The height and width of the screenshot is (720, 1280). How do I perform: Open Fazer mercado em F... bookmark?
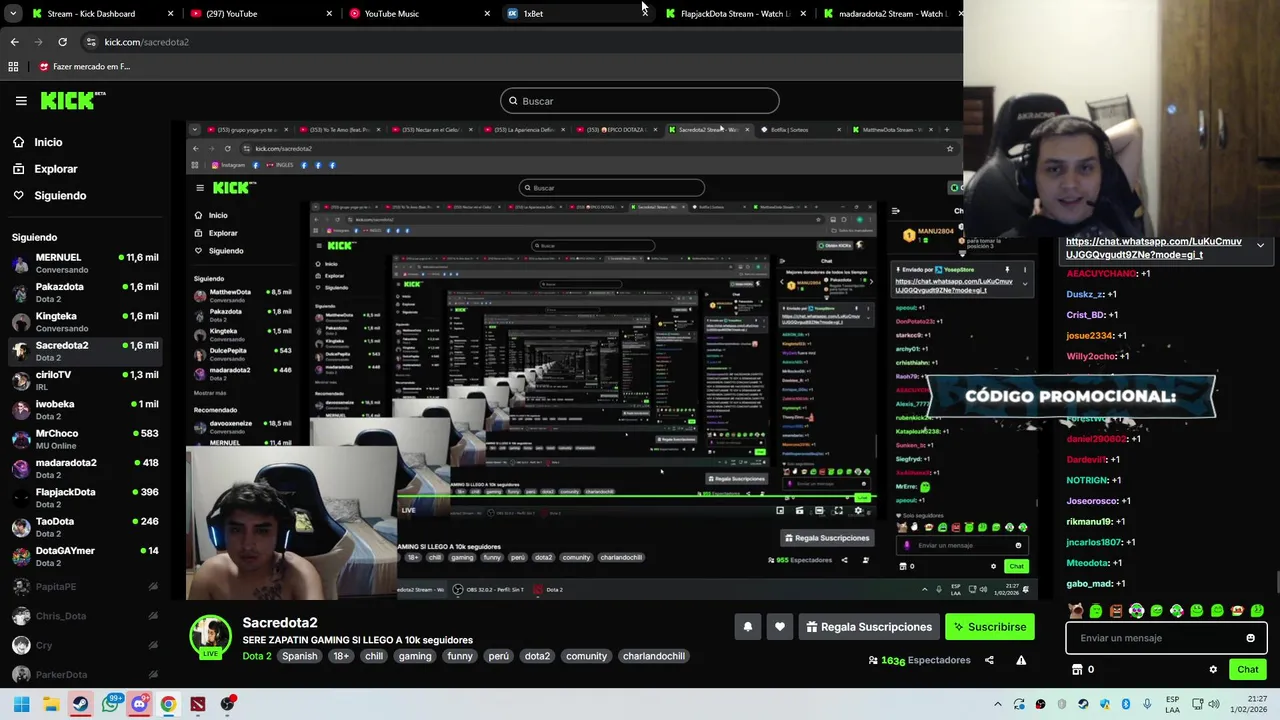[85, 67]
